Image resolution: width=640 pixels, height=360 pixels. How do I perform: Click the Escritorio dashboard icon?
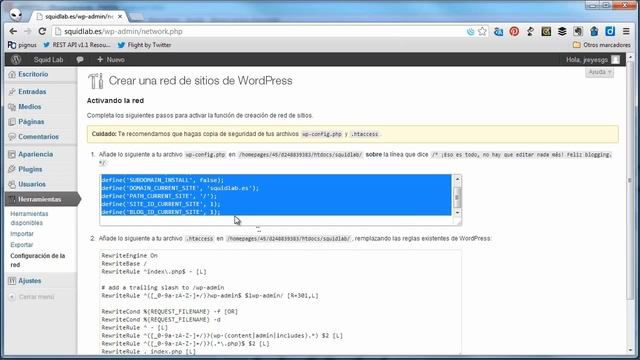pyautogui.click(x=12, y=74)
